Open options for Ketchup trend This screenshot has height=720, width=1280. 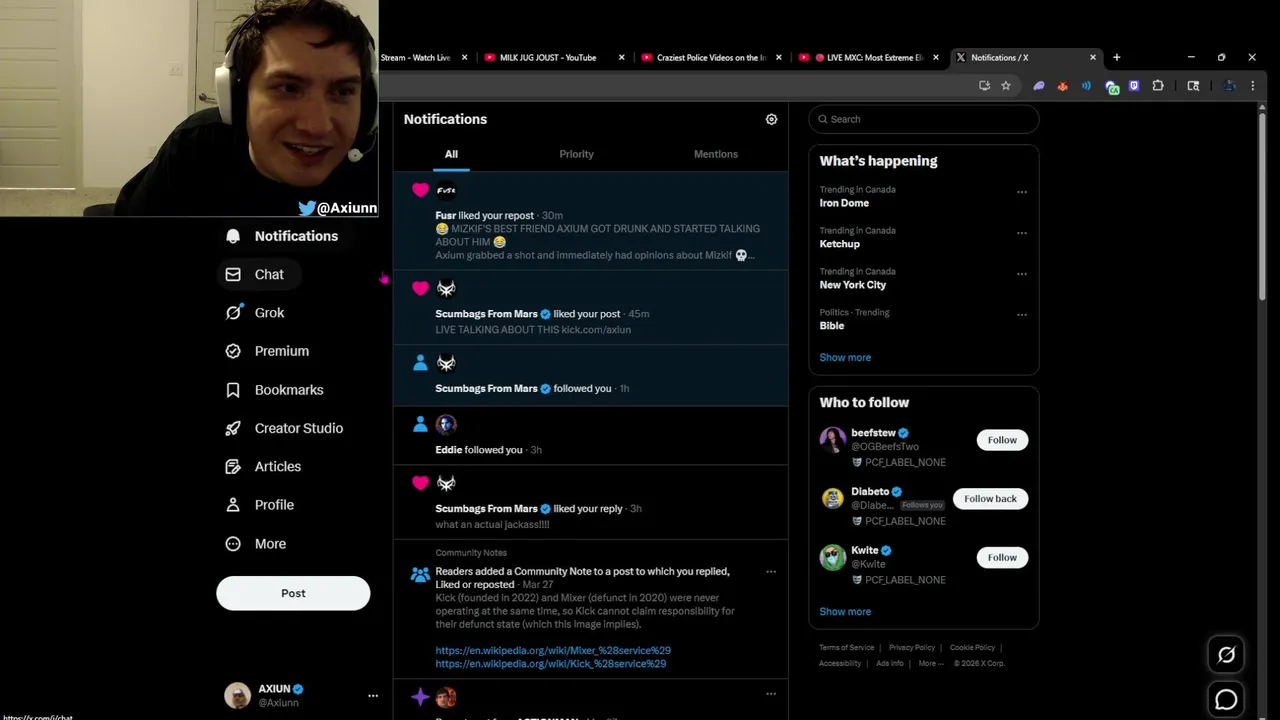(x=1022, y=233)
